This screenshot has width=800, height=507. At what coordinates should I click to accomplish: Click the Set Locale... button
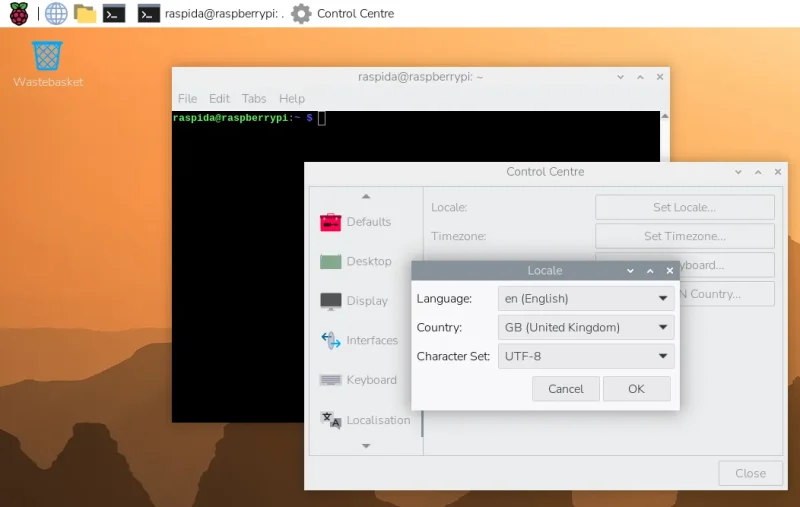685,208
